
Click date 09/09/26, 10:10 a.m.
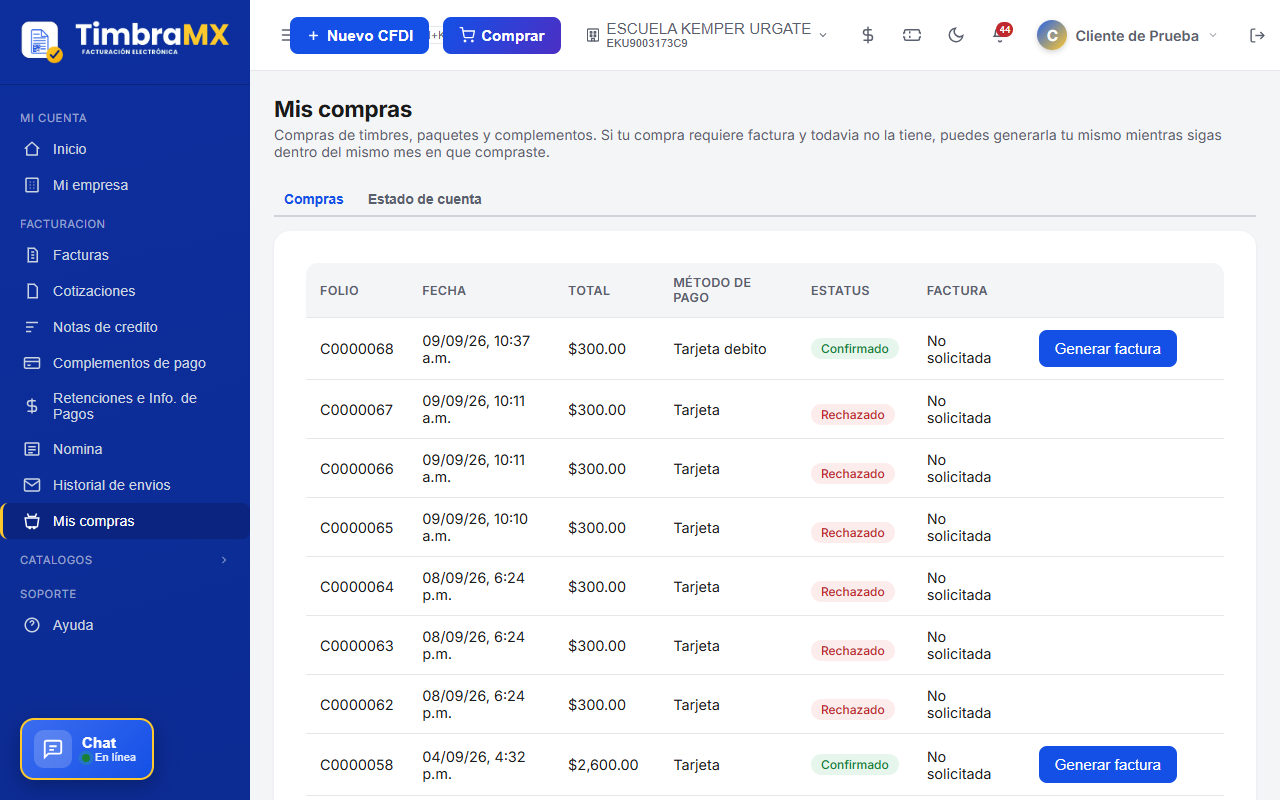point(475,528)
